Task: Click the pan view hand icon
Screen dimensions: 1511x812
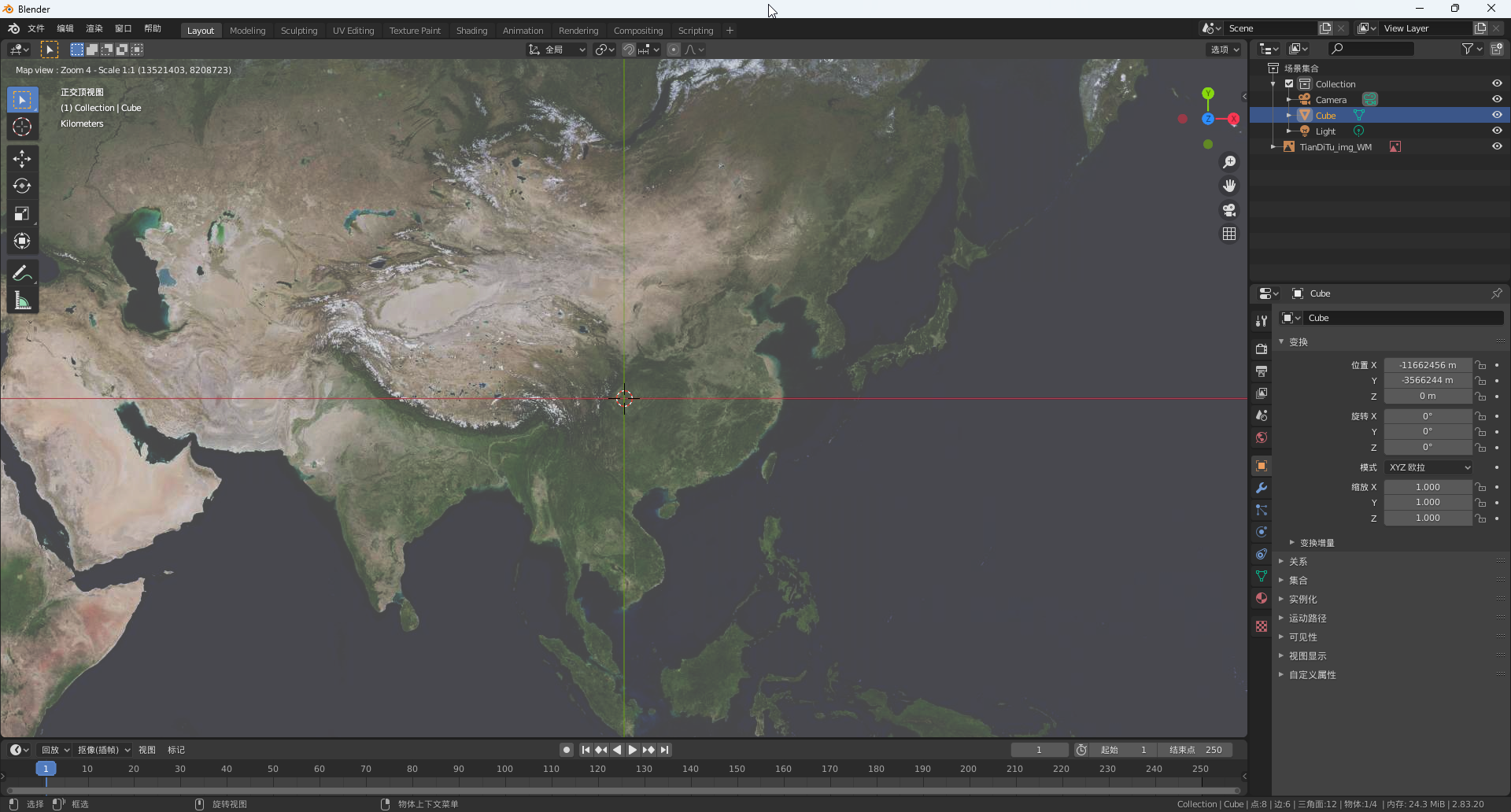Action: (x=1229, y=186)
